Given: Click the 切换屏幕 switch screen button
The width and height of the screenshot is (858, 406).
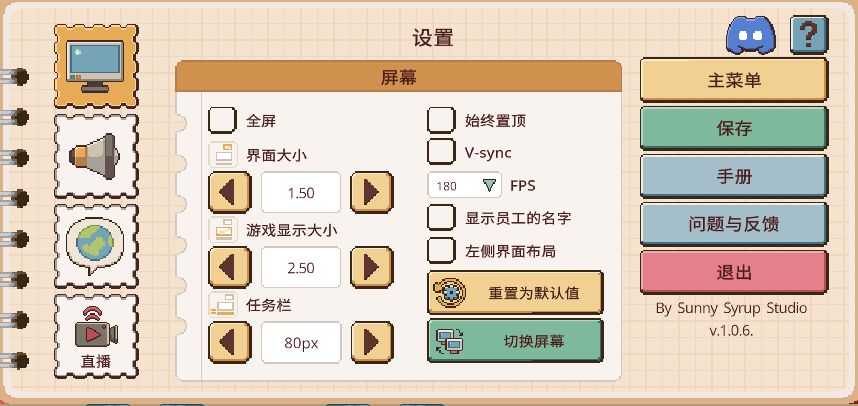Looking at the screenshot, I should click(x=515, y=341).
